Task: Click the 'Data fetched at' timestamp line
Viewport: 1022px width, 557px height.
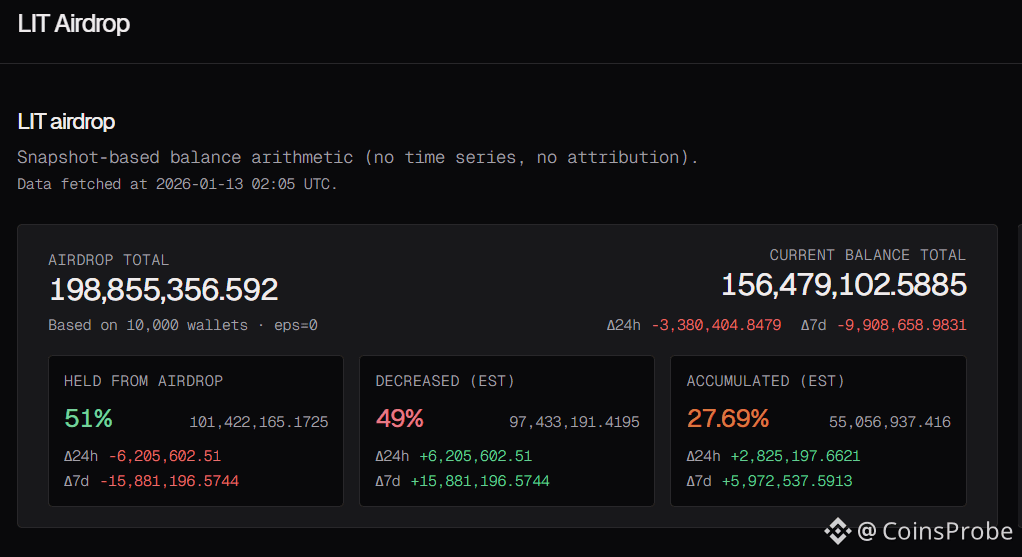Action: 177,184
